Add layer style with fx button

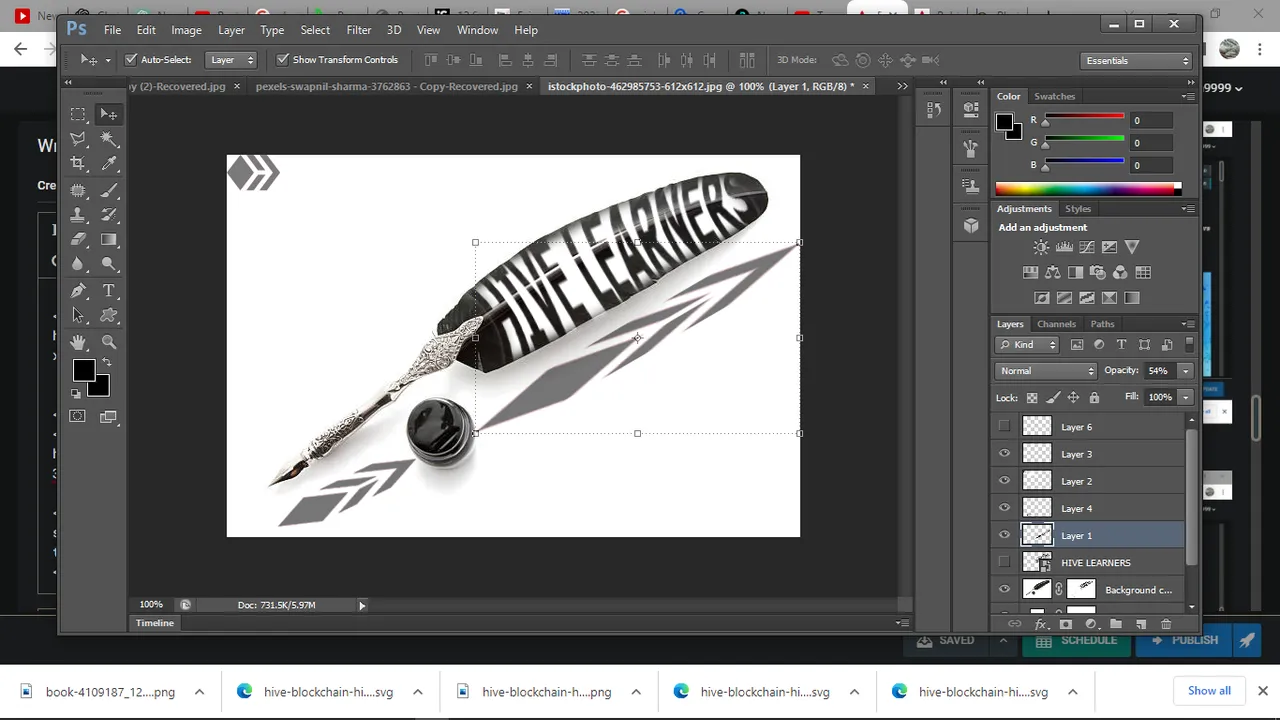1040,624
